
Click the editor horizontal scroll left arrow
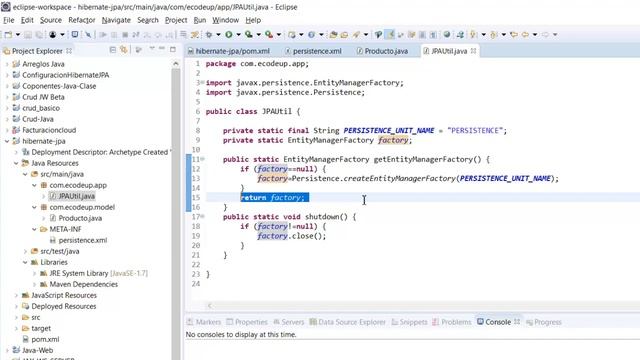point(210,305)
